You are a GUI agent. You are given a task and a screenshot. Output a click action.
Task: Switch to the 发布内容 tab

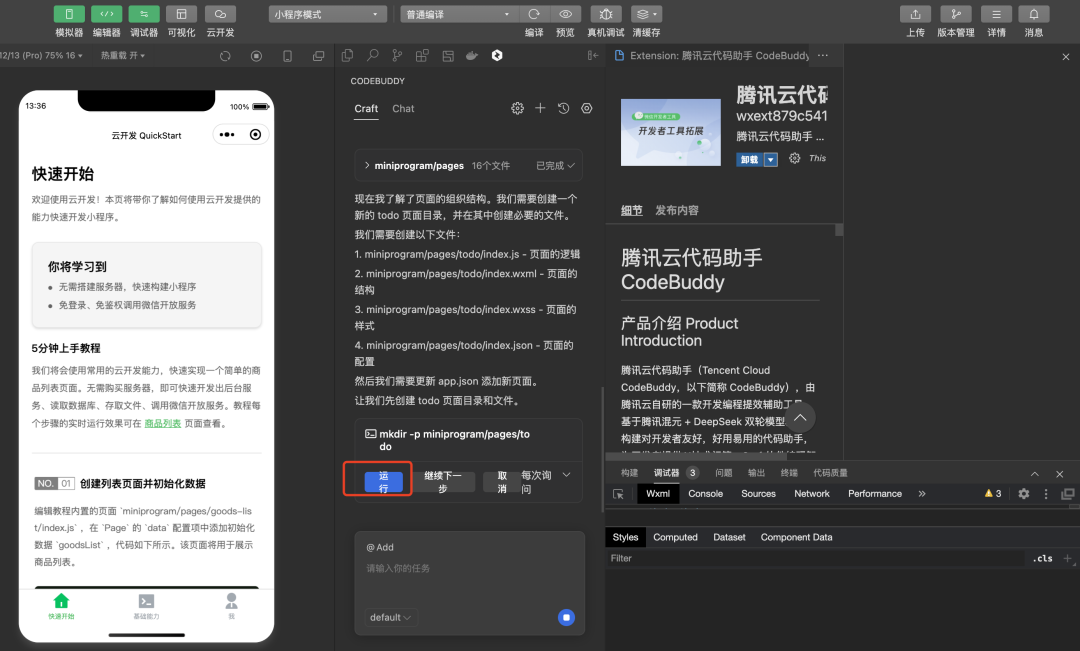pyautogui.click(x=676, y=210)
